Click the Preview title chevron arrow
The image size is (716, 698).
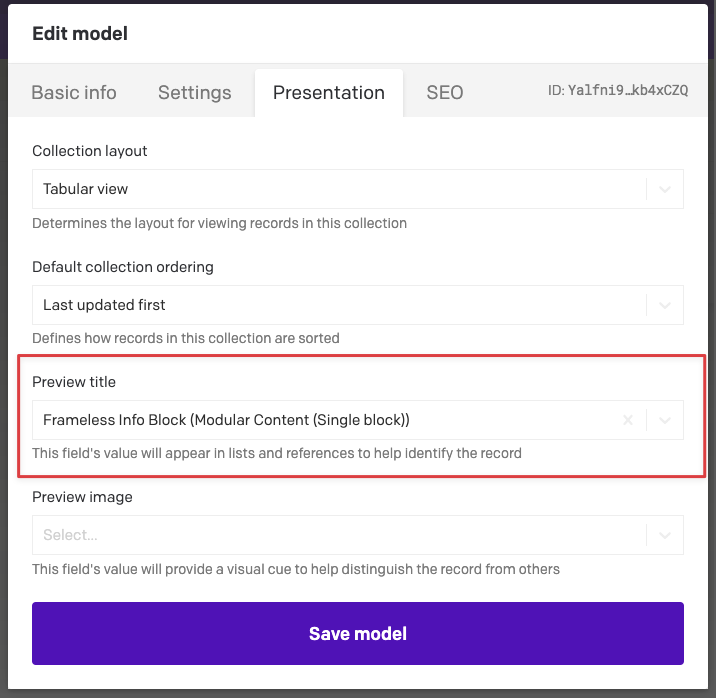coord(665,421)
